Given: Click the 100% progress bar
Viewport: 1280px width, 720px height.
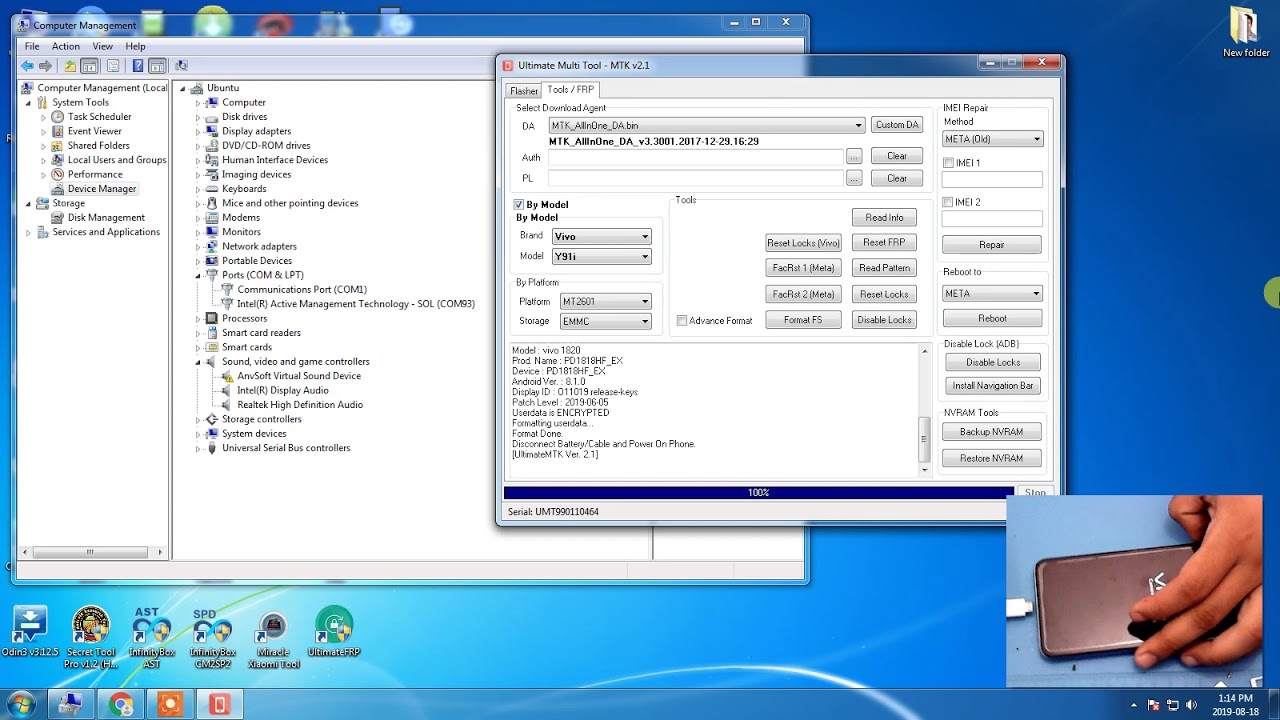Looking at the screenshot, I should click(759, 493).
